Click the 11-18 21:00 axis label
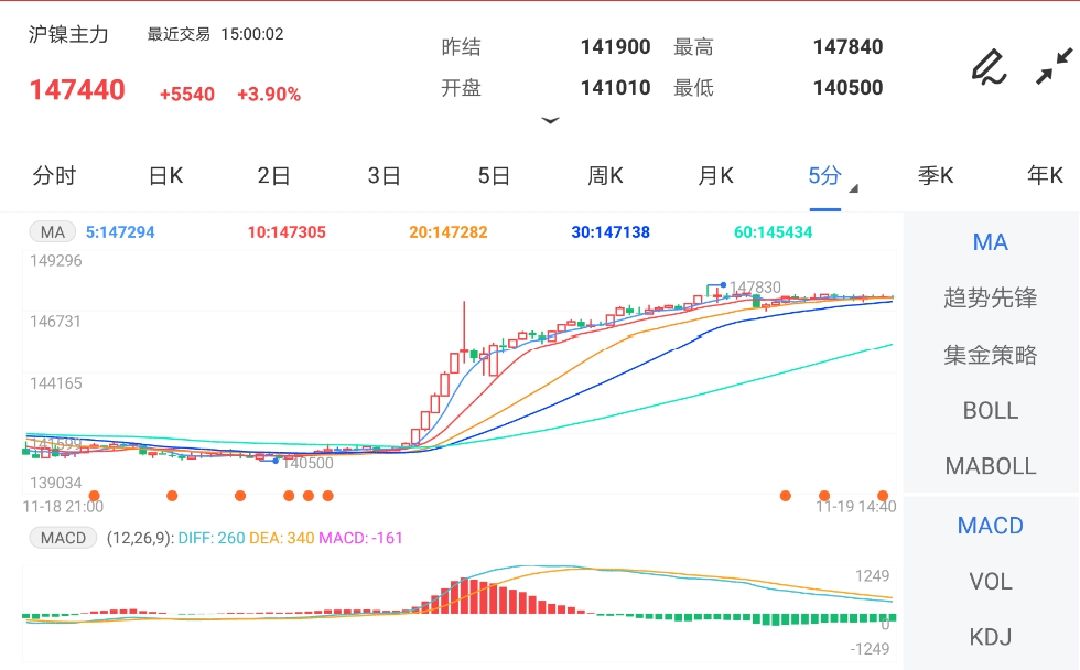Image resolution: width=1080 pixels, height=670 pixels. (63, 507)
